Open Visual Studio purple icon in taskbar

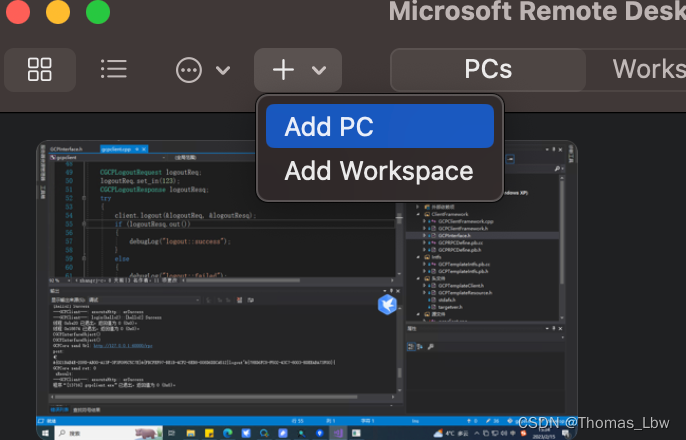point(338,433)
